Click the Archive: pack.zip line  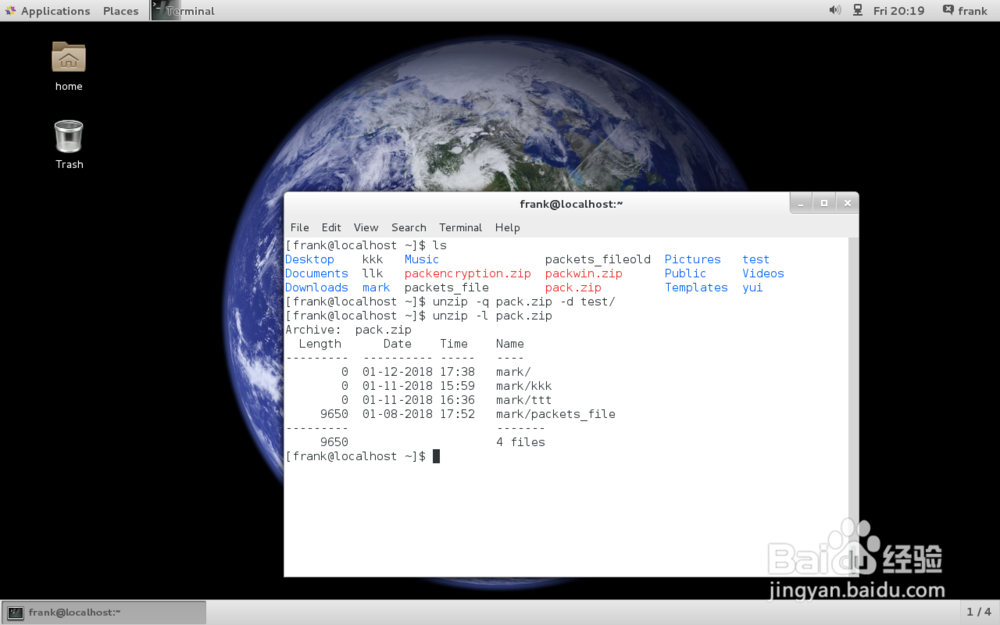[348, 330]
